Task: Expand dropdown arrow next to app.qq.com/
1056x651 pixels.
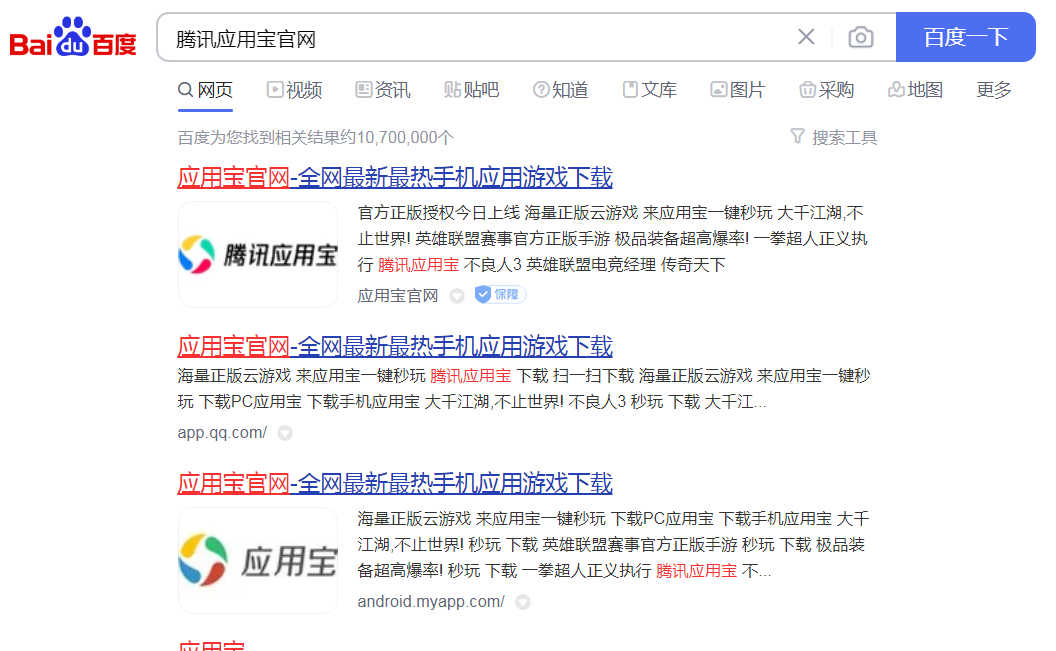Action: [x=285, y=433]
